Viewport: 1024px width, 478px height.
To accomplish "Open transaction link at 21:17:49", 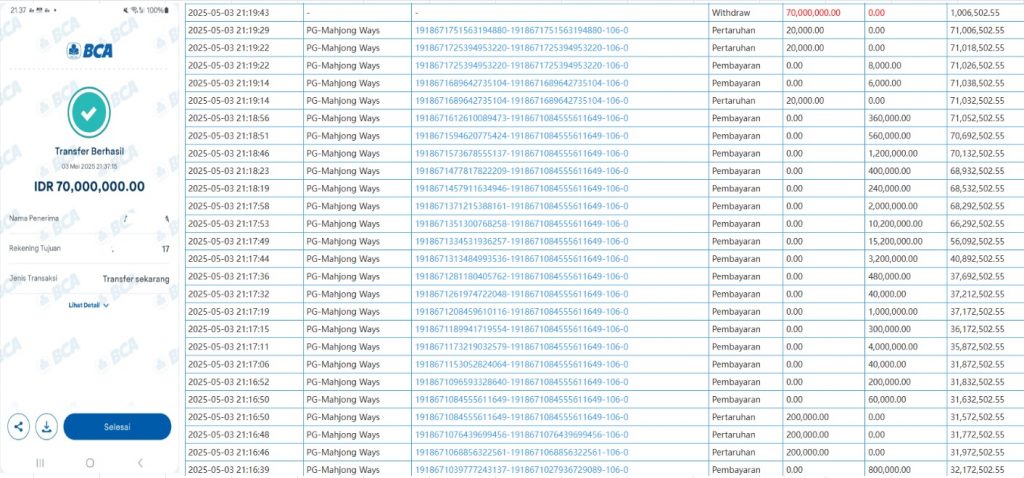I will [x=522, y=241].
